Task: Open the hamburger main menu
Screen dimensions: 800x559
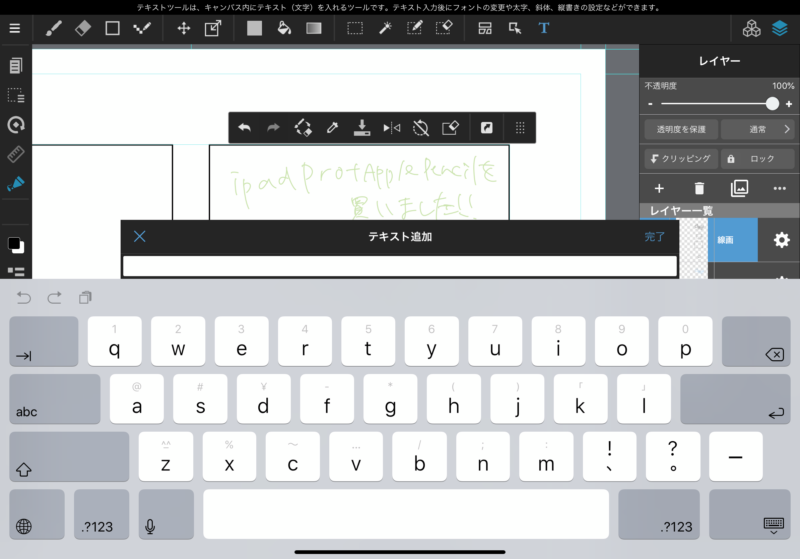Action: [x=15, y=29]
